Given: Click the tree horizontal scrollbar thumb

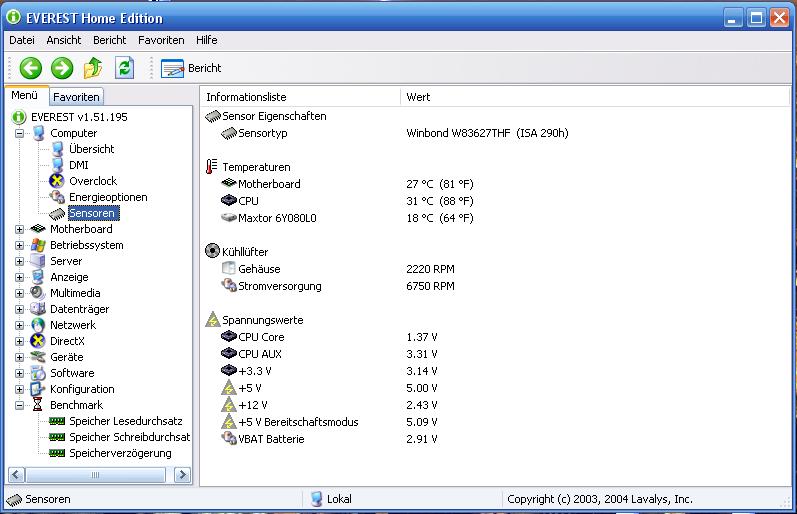Looking at the screenshot, I should (96, 475).
